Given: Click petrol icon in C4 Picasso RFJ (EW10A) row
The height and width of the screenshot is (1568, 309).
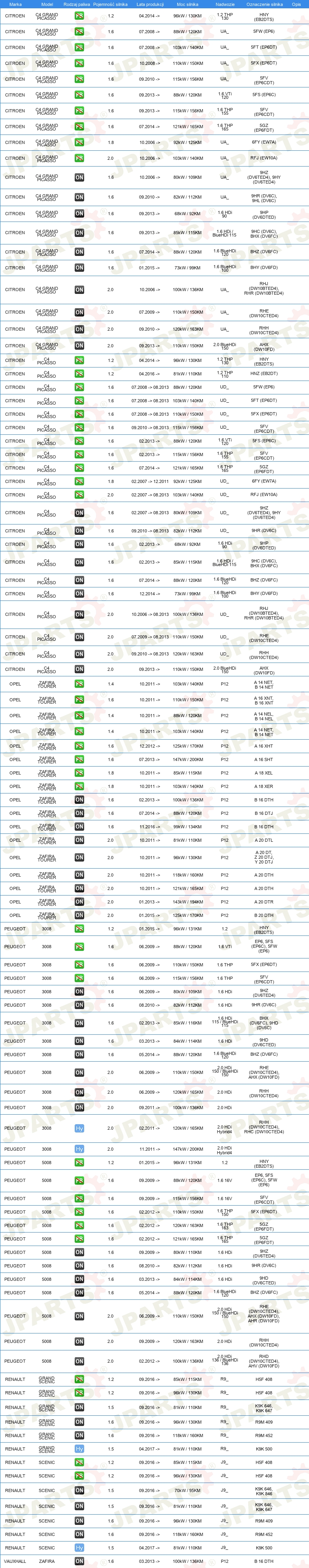Looking at the screenshot, I should (x=79, y=495).
